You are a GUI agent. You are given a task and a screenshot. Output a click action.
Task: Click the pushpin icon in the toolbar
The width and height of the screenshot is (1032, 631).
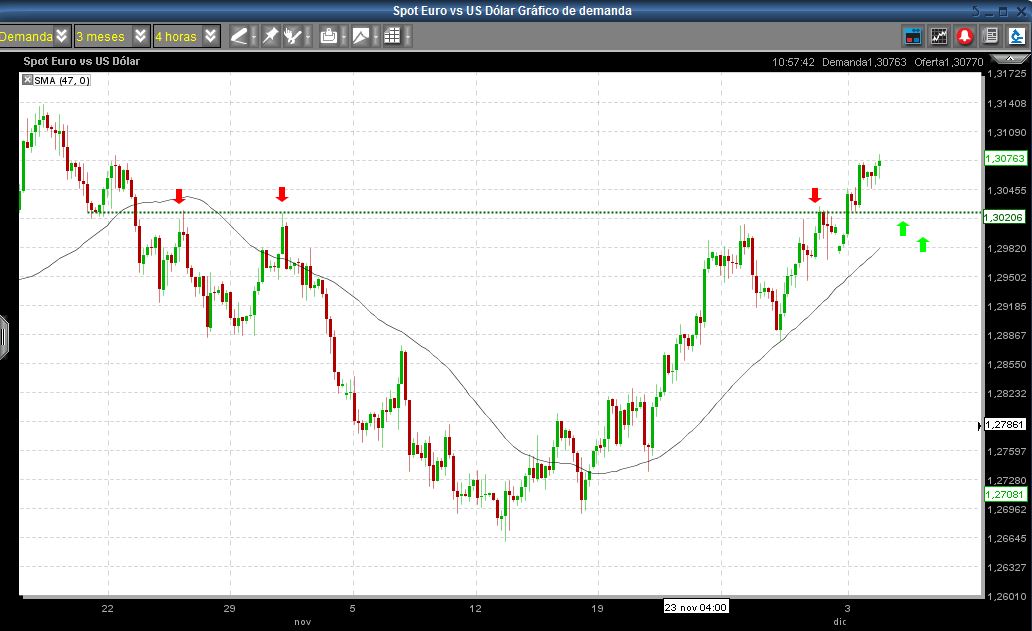(270, 36)
